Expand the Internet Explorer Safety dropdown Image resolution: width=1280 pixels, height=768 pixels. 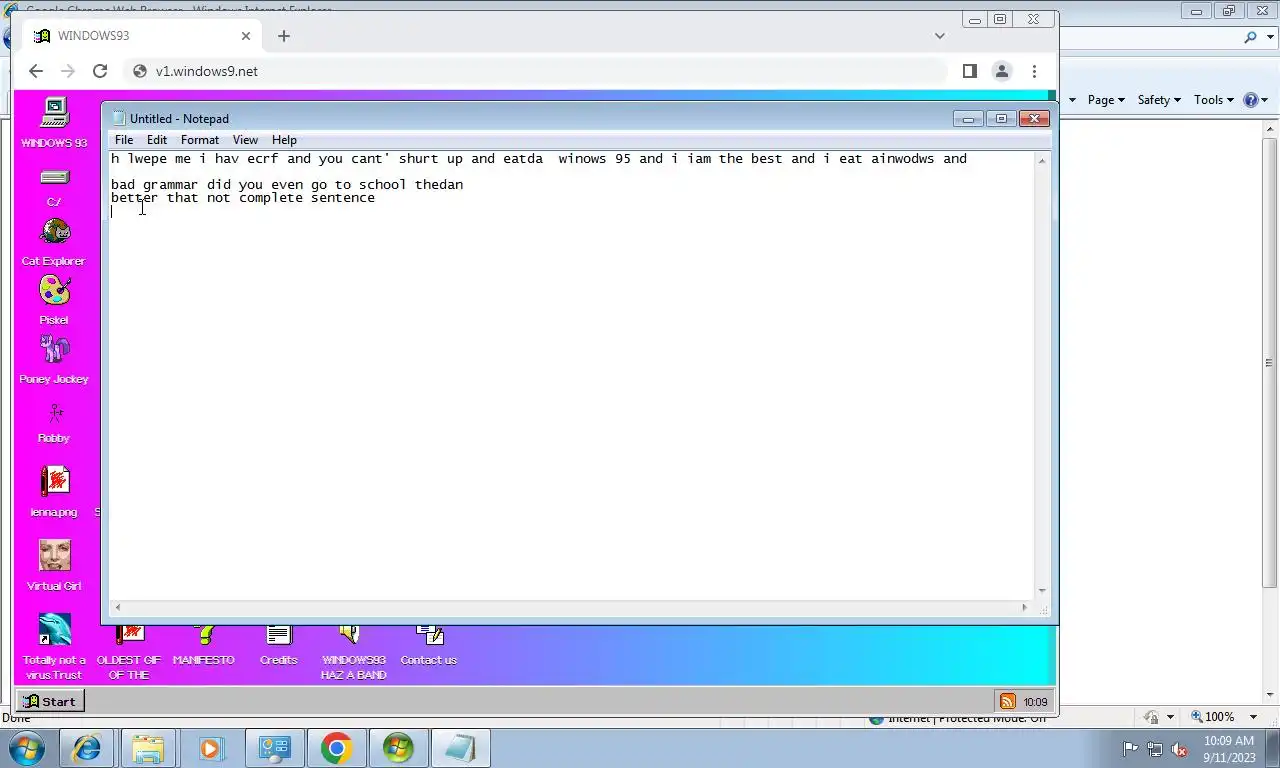[x=1159, y=100]
